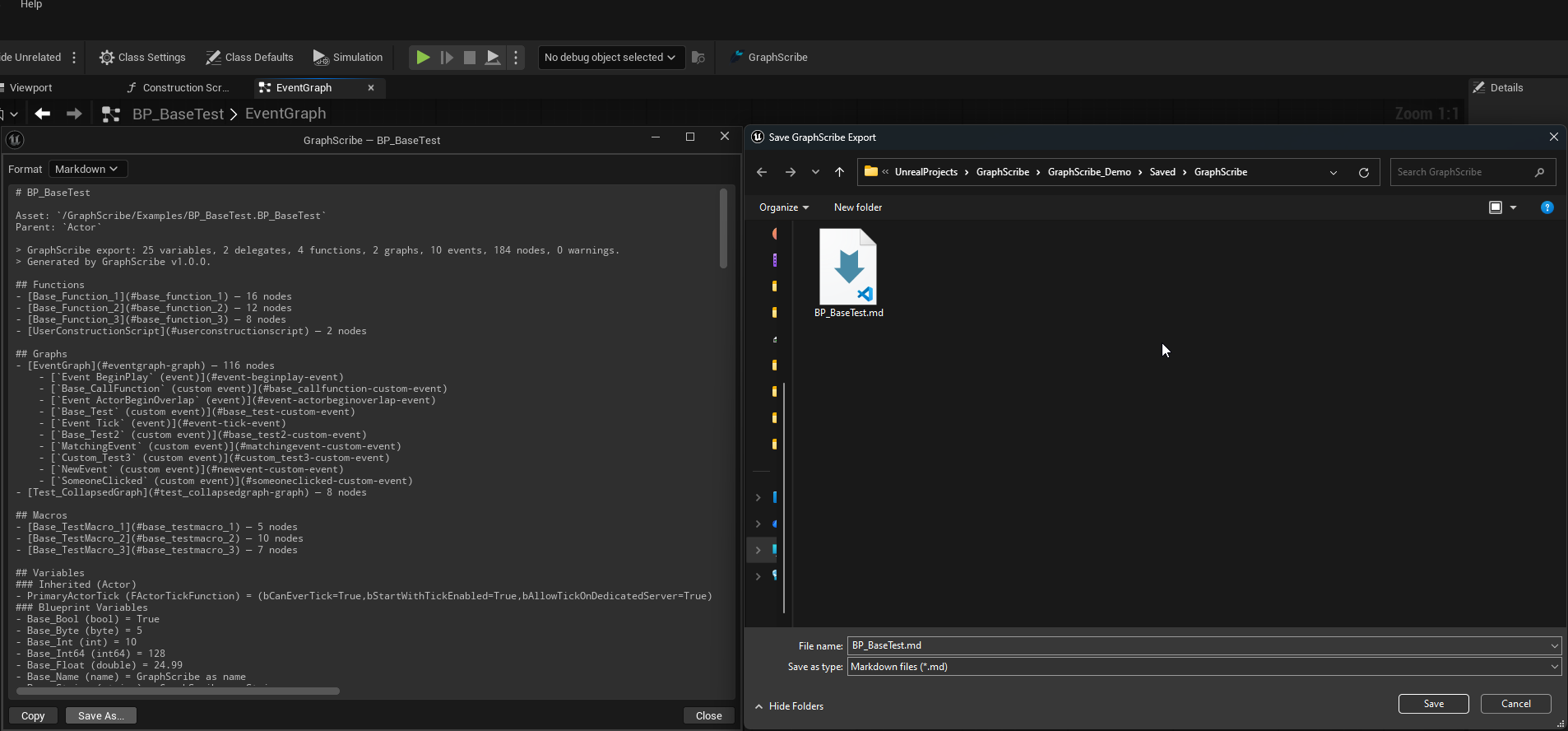Click Saved in the address path

[x=1162, y=172]
